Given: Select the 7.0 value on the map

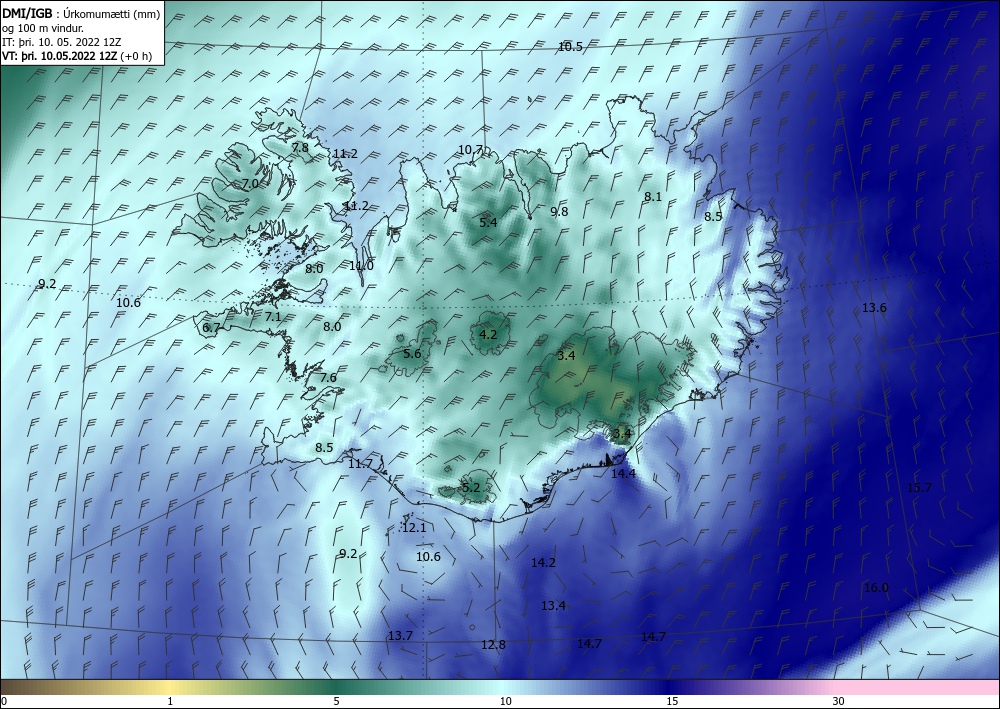Looking at the screenshot, I should pos(251,184).
